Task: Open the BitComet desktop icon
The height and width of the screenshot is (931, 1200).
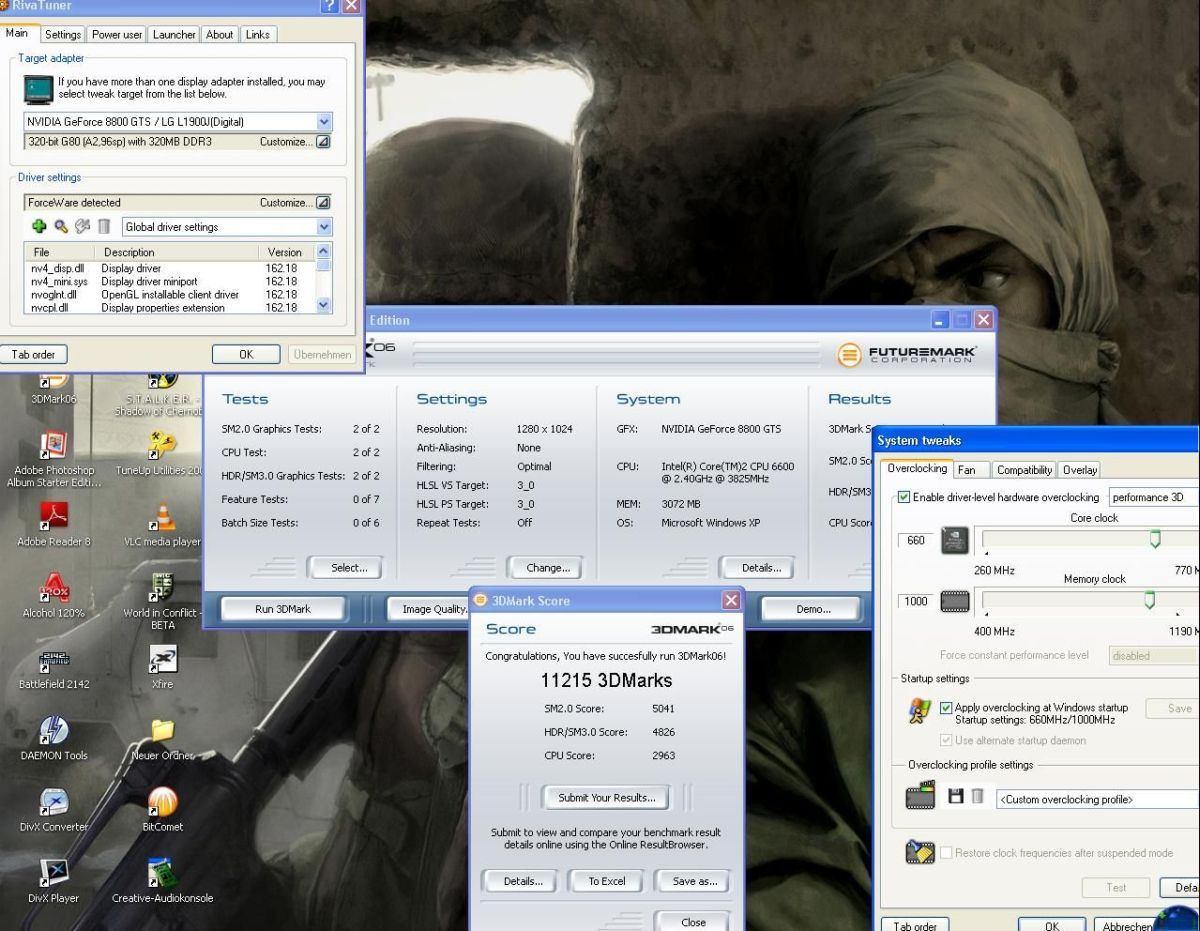Action: (x=163, y=801)
